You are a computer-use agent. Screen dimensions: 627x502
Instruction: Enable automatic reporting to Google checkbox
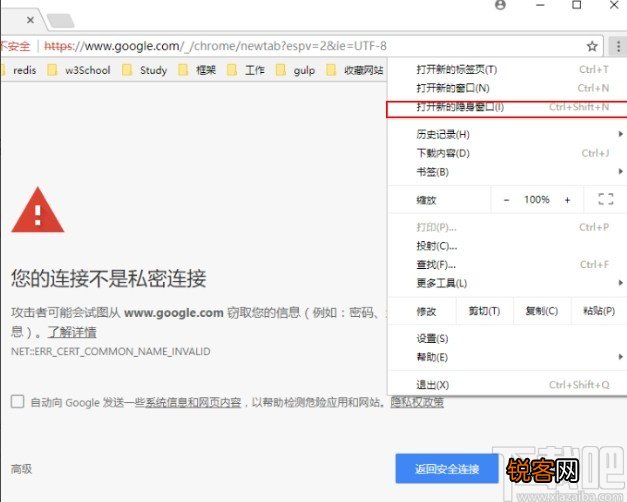click(x=18, y=401)
